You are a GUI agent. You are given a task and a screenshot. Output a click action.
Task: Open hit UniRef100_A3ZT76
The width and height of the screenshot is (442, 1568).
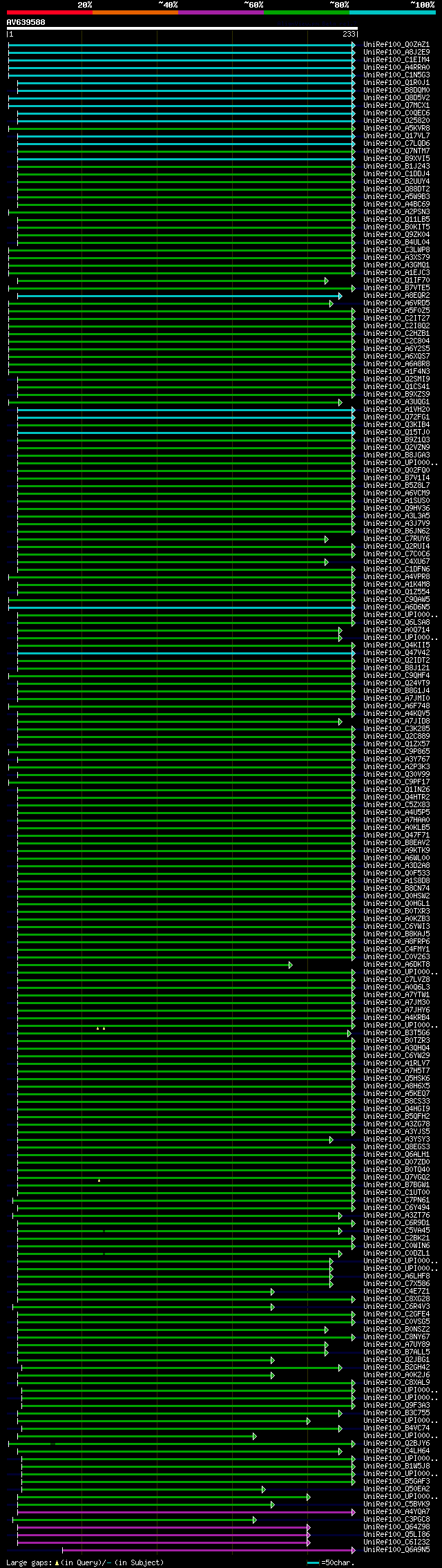[396, 1215]
